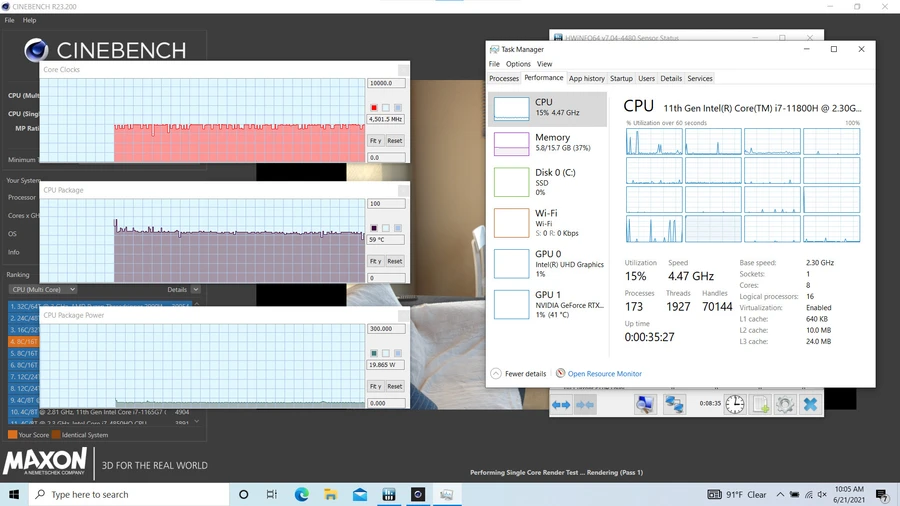
Task: Open HWiNFO system summary magnifier icon
Action: pos(645,404)
